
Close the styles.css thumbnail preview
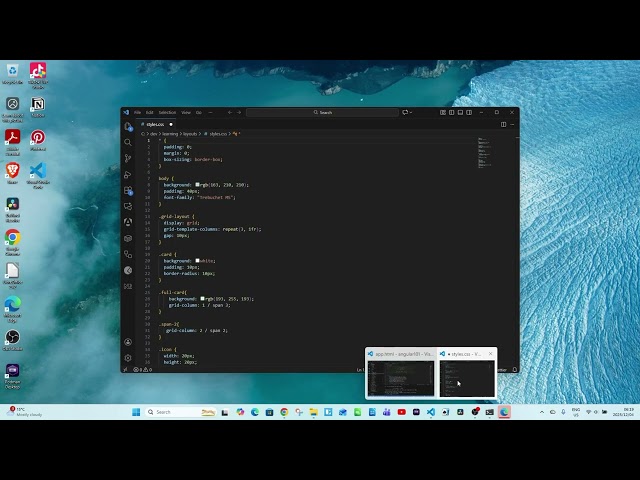491,354
